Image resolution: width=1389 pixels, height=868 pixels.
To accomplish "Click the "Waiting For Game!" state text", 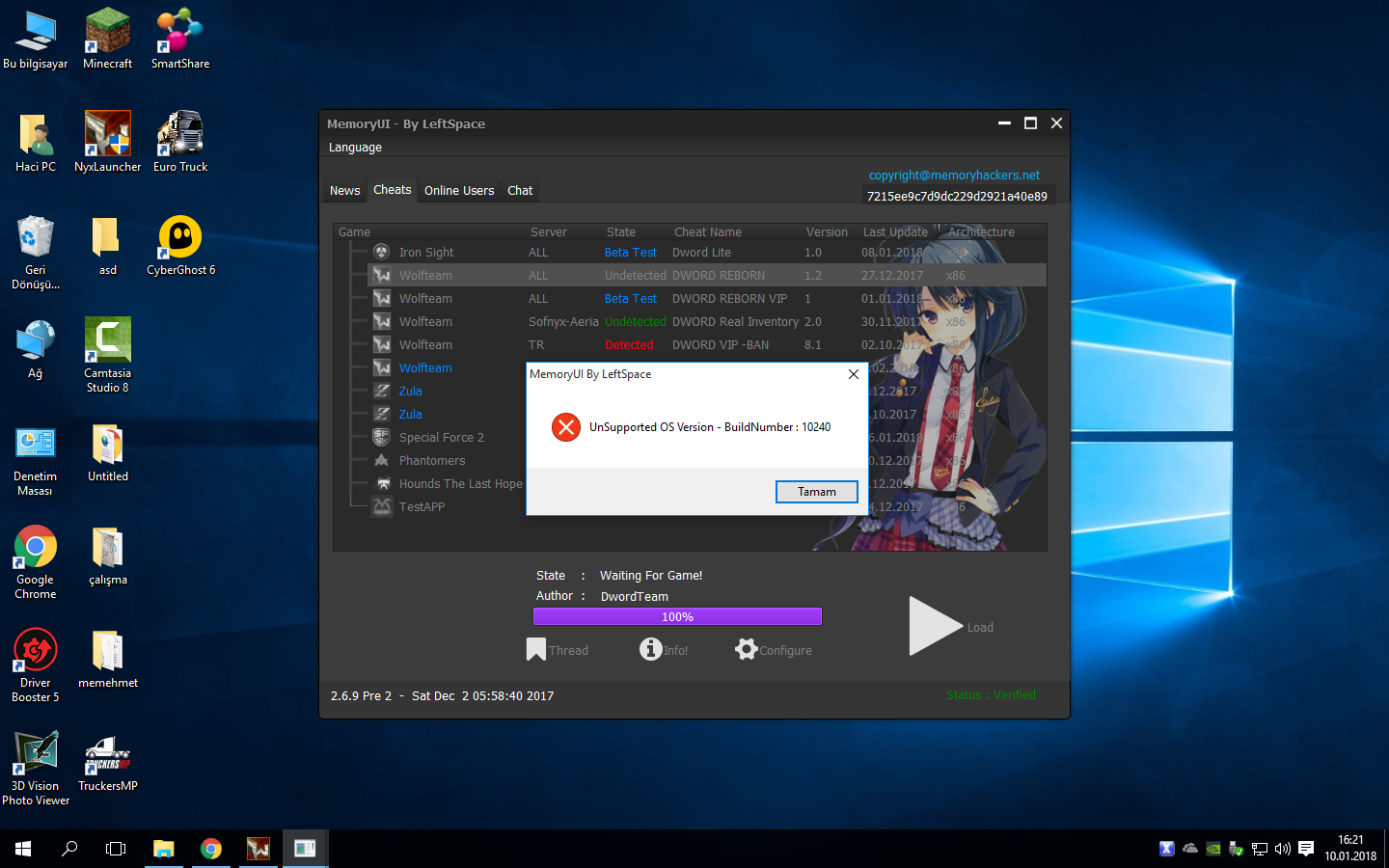I will [x=651, y=576].
